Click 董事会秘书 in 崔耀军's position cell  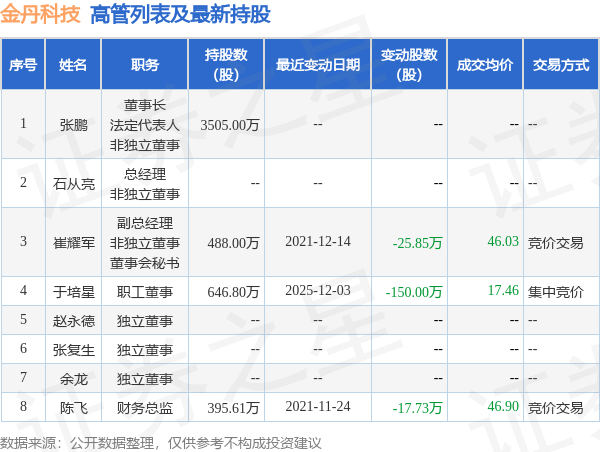pos(145,263)
